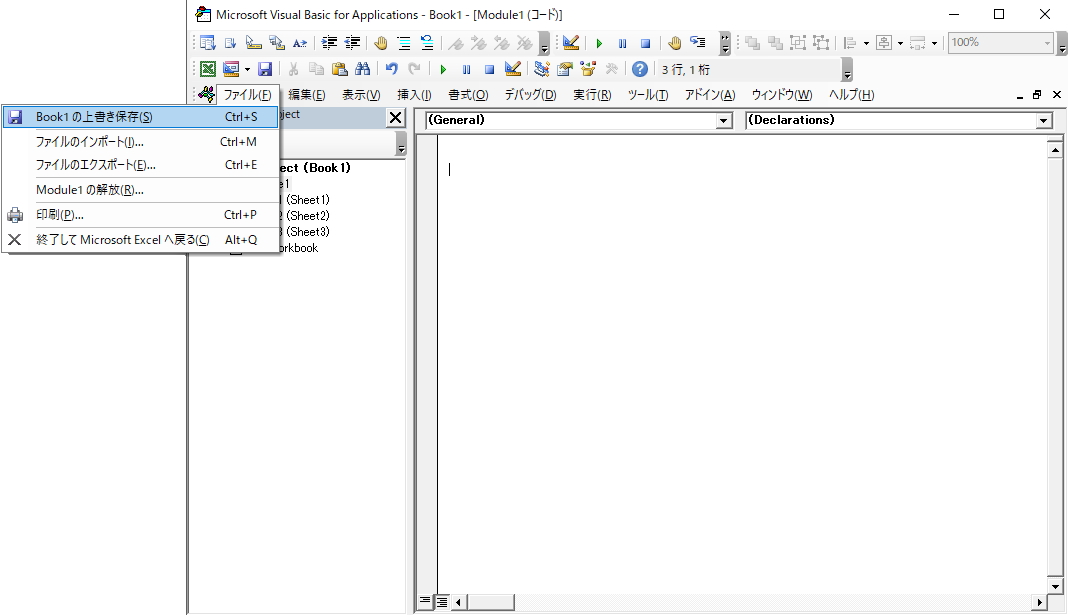
Task: Choose Module1 の解放 menu entry
Action: (x=141, y=190)
